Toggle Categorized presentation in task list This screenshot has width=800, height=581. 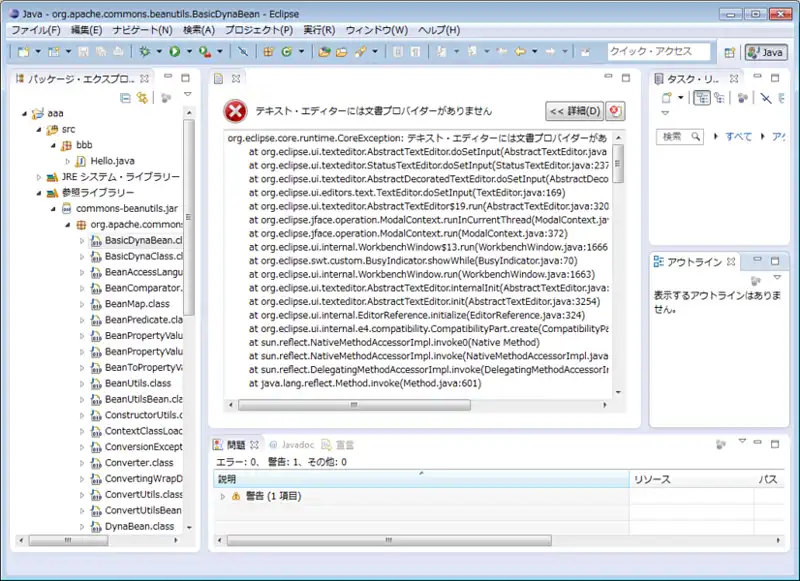[702, 97]
